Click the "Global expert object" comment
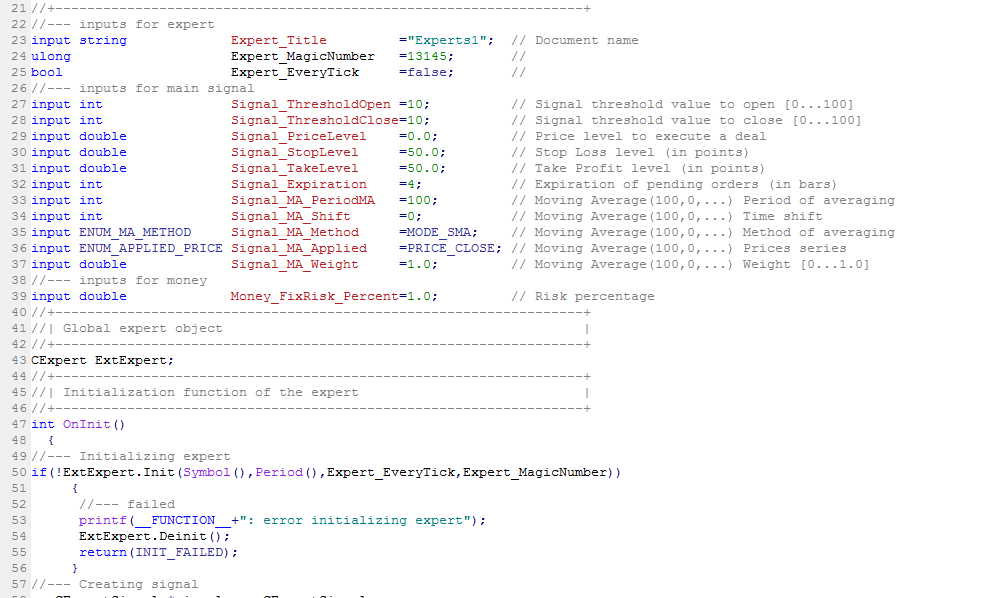This screenshot has height=598, width=982. 142,328
